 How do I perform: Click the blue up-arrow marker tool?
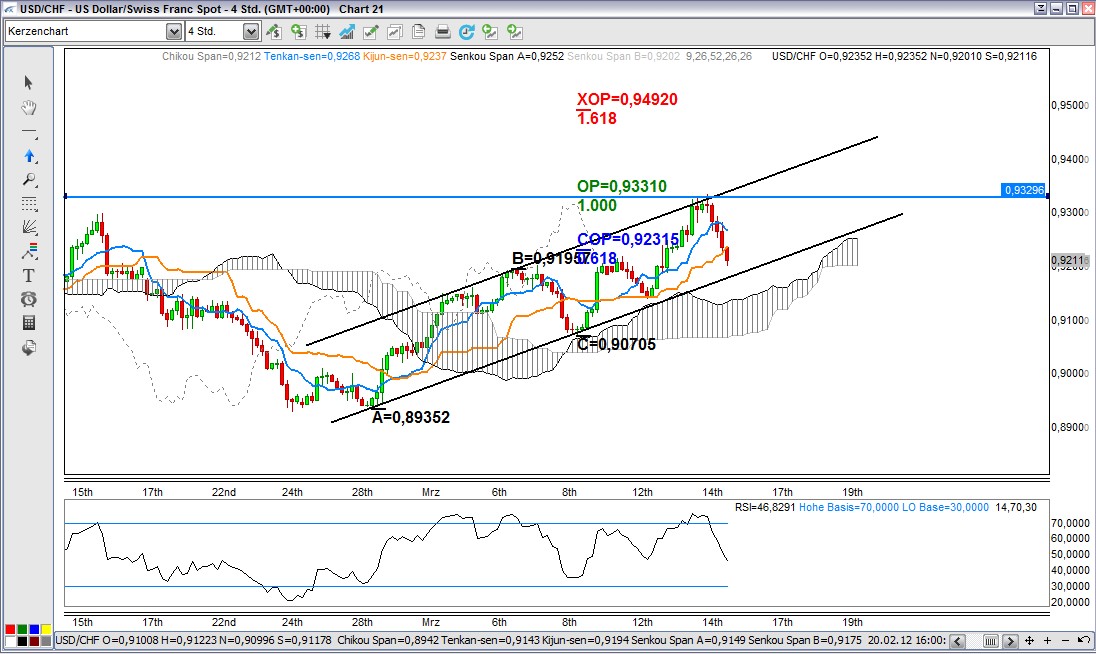(x=29, y=156)
